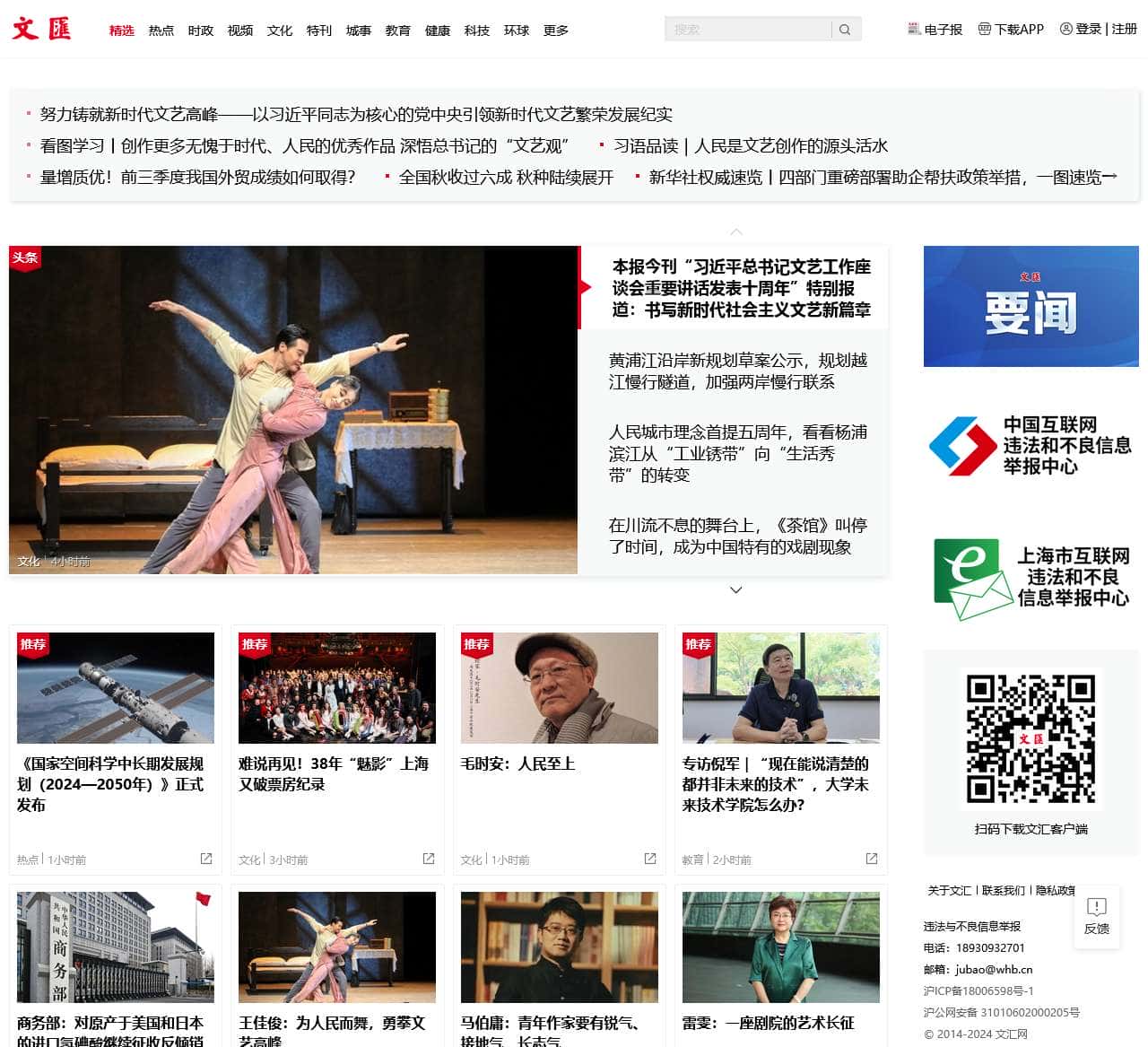The height and width of the screenshot is (1047, 1148).
Task: Click the 推荐 badge on the space station card
Action: [x=34, y=644]
